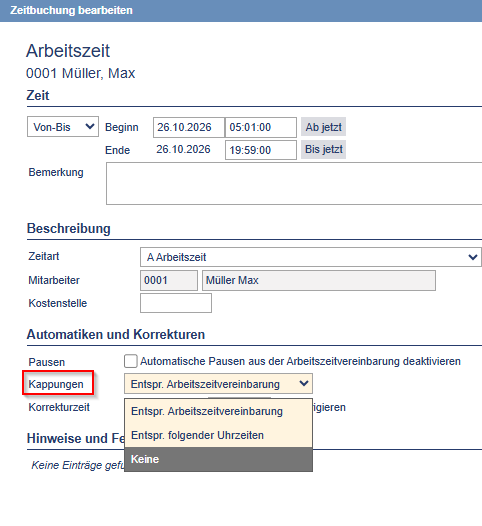This screenshot has height=526, width=482.
Task: Click the empty Kostenstelle field
Action: 176,303
